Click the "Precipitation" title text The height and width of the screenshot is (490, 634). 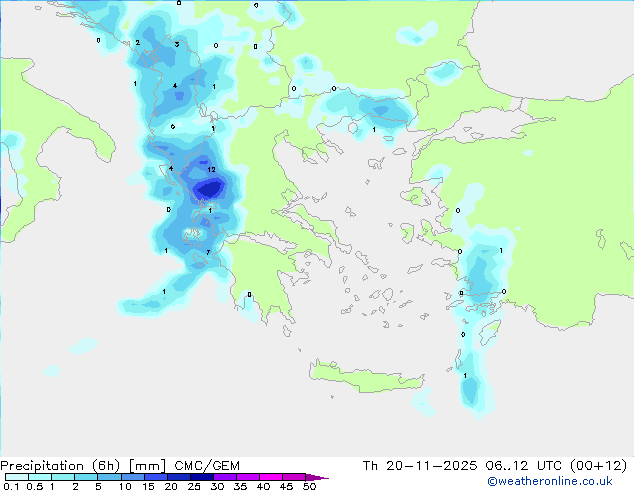pos(42,466)
